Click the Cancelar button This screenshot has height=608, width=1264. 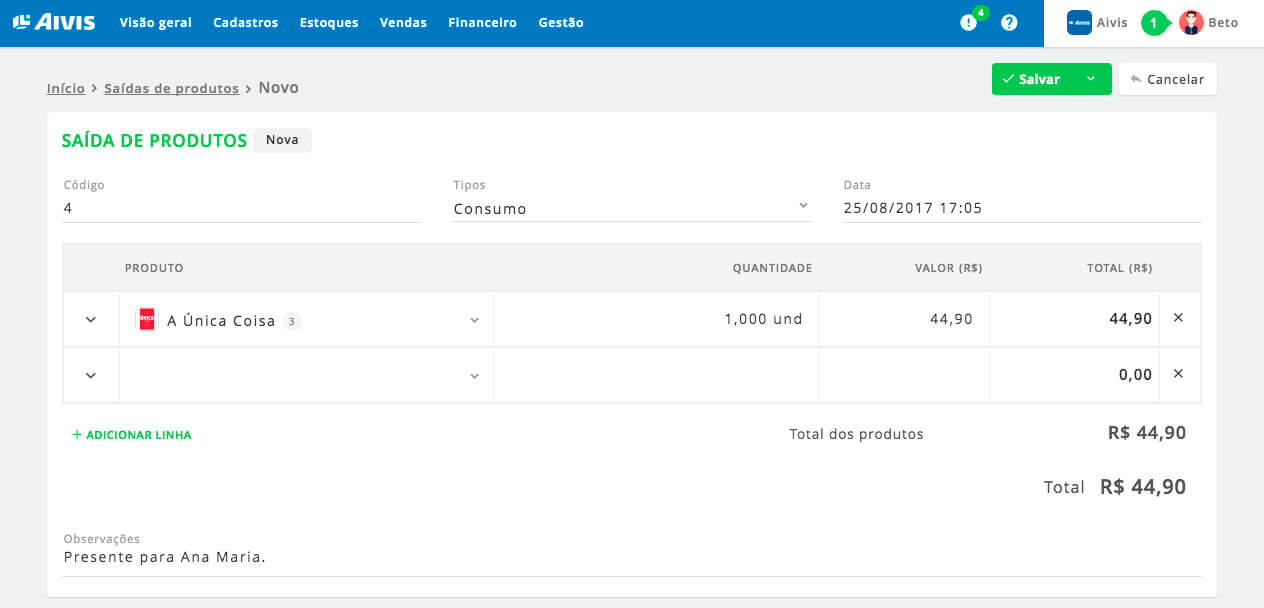(1167, 79)
